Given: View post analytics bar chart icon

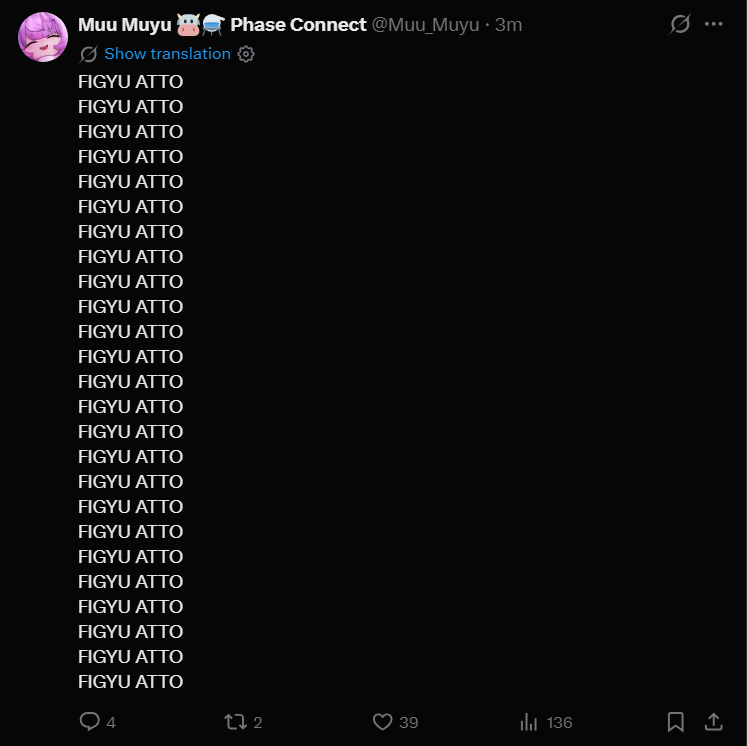Looking at the screenshot, I should 529,722.
